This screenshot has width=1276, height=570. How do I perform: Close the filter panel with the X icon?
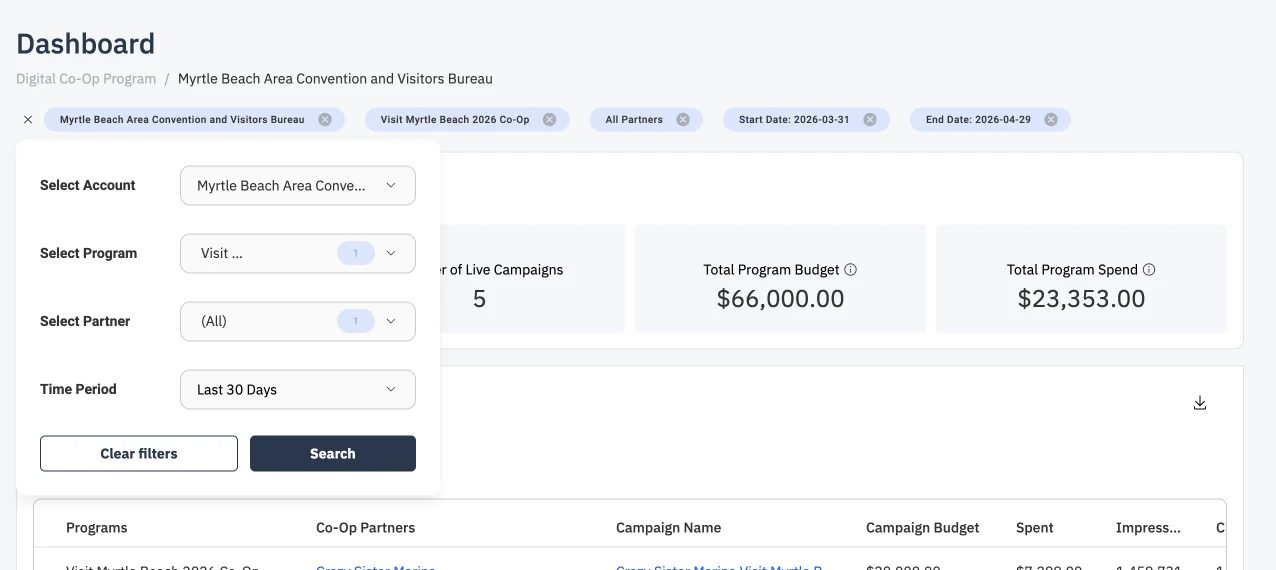point(28,120)
